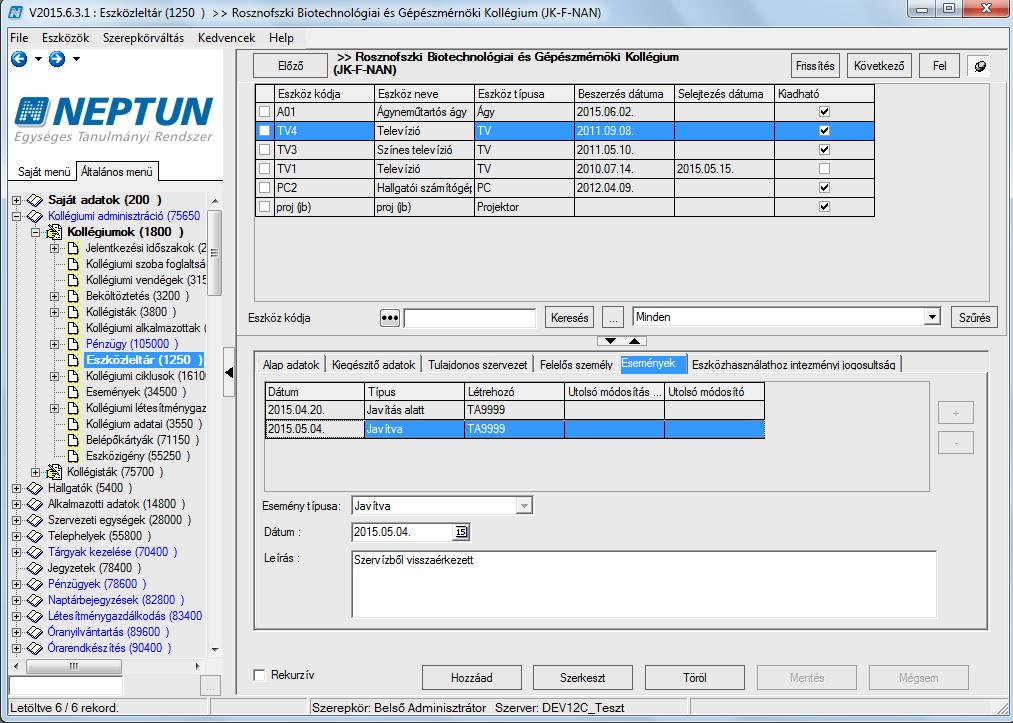This screenshot has height=723, width=1013.
Task: Expand the Pénzügy (105000) tree node
Action: point(55,344)
